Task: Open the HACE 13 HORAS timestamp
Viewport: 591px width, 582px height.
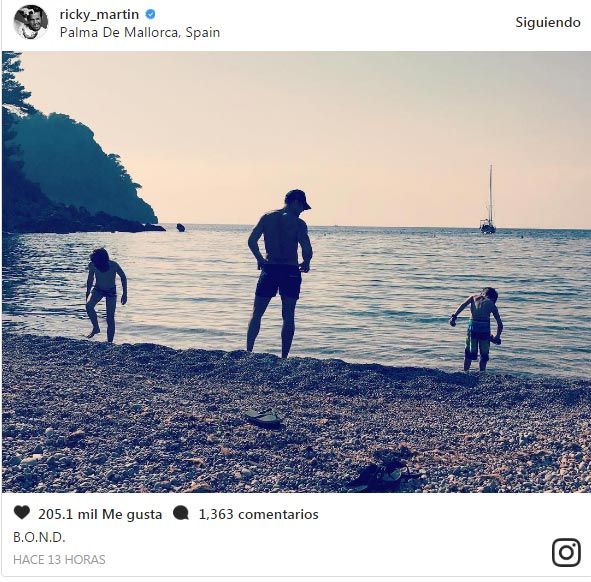Action: [59, 560]
